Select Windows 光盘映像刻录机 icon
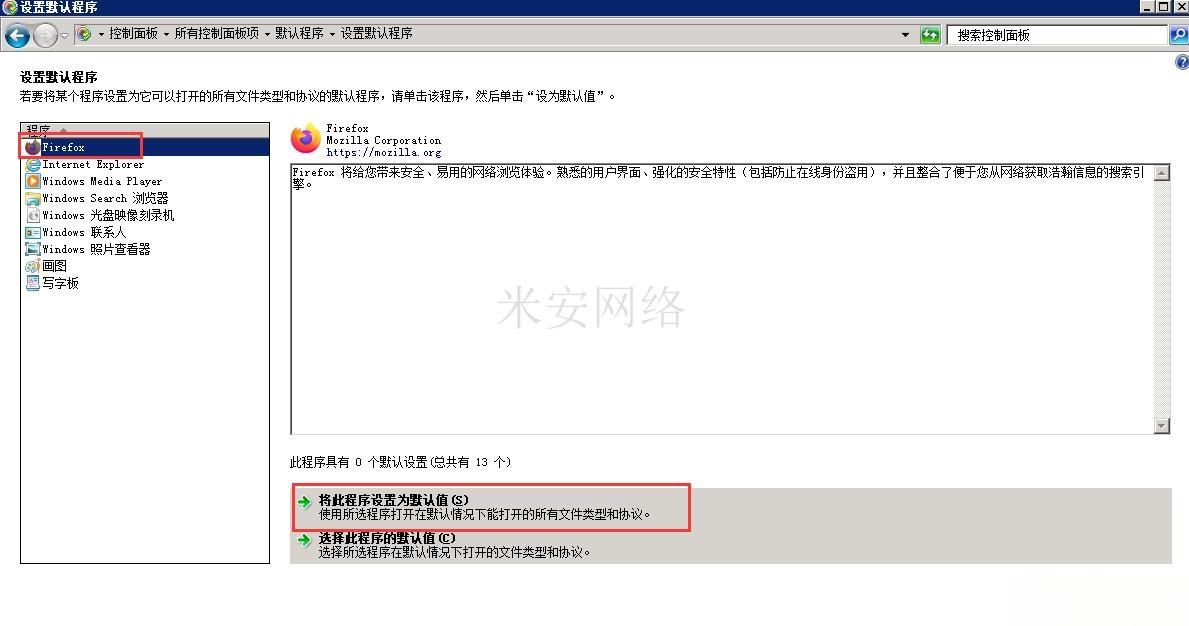This screenshot has width=1189, height=626. [33, 215]
